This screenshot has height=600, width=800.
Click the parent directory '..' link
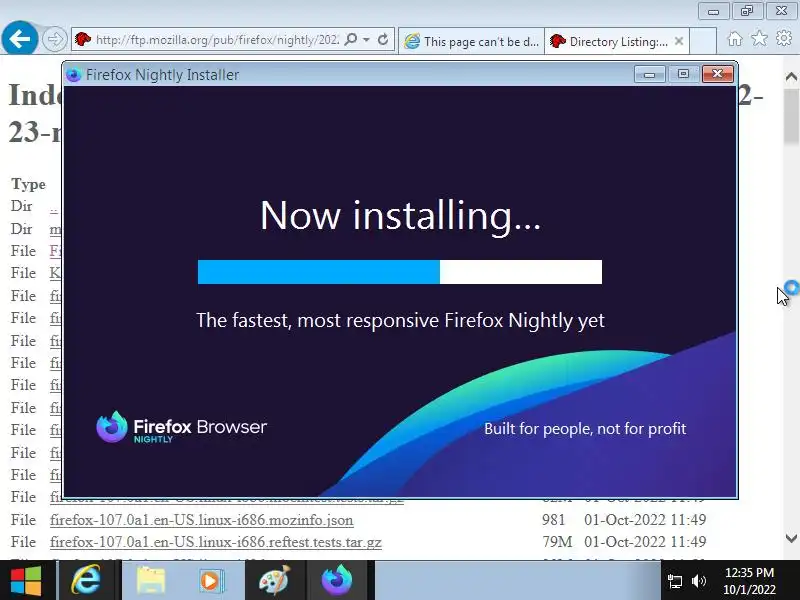(x=54, y=207)
